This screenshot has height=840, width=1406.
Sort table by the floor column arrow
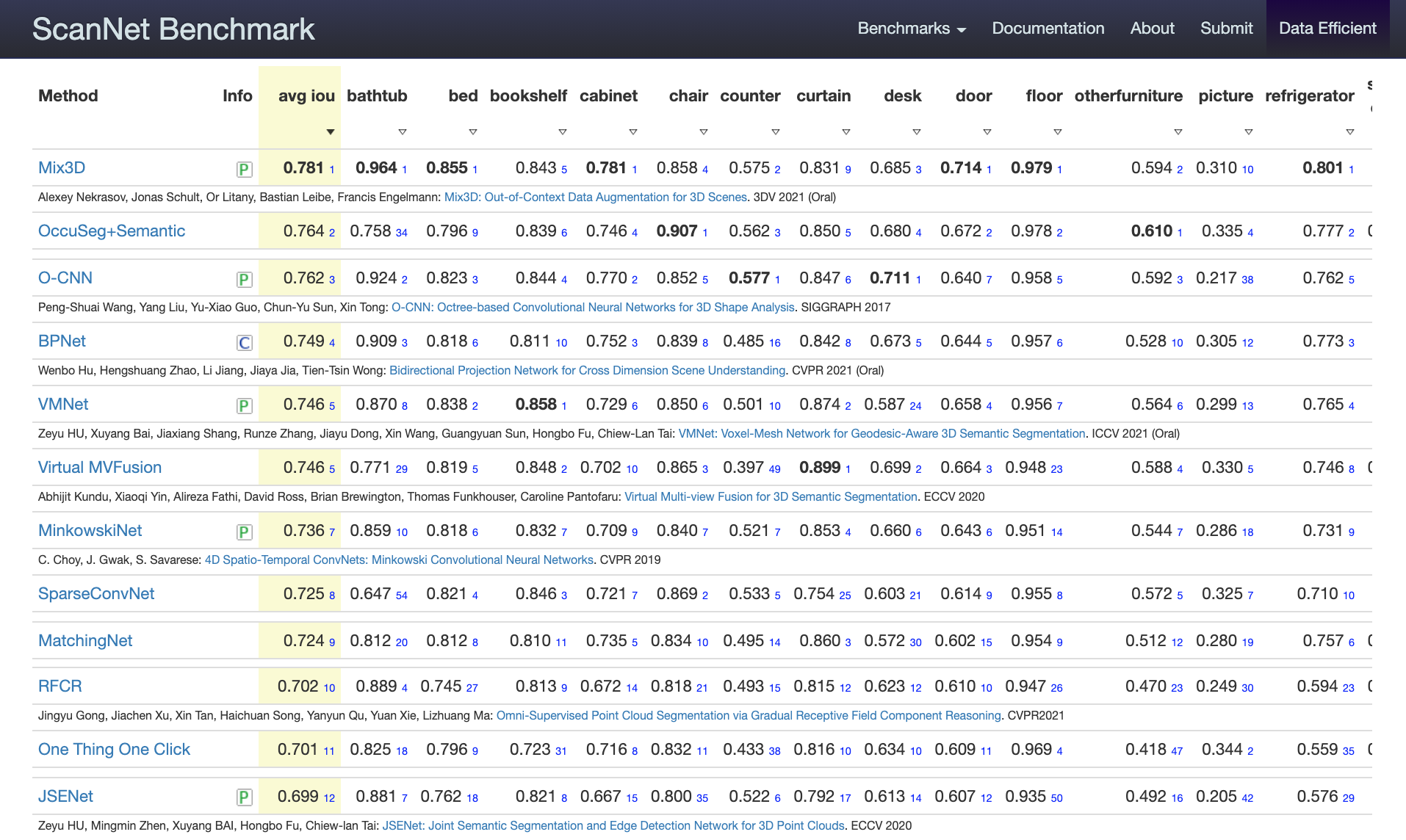(1058, 132)
